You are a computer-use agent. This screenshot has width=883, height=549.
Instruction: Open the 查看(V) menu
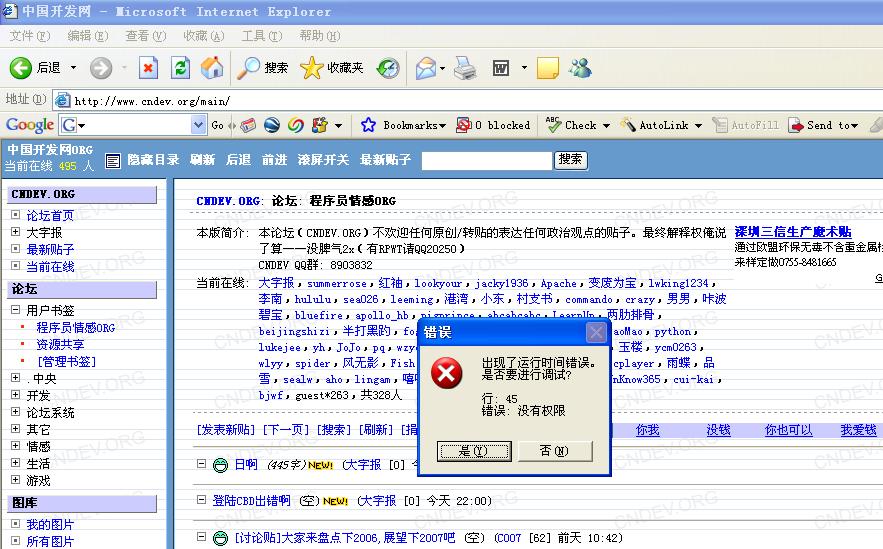click(x=144, y=36)
